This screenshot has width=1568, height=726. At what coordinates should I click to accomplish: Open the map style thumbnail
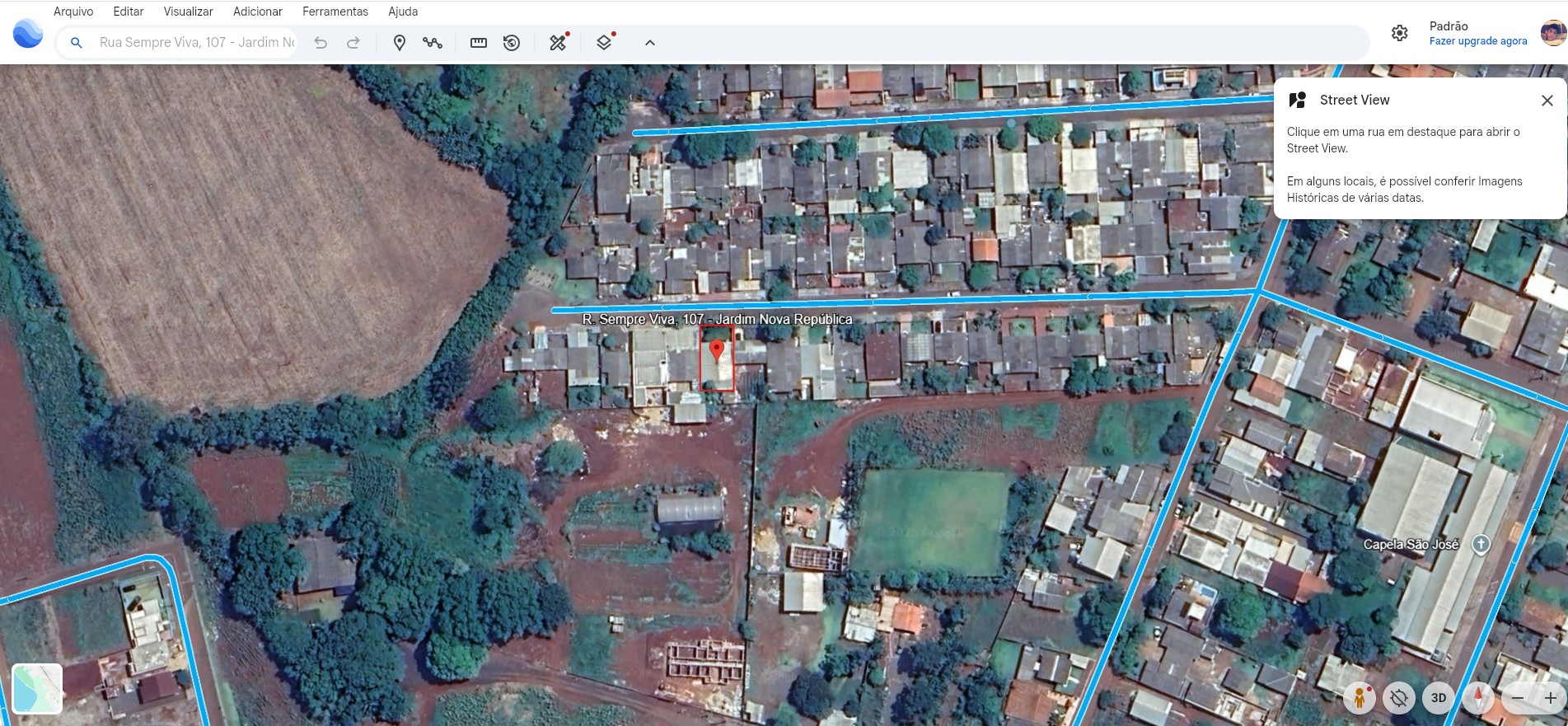37,688
